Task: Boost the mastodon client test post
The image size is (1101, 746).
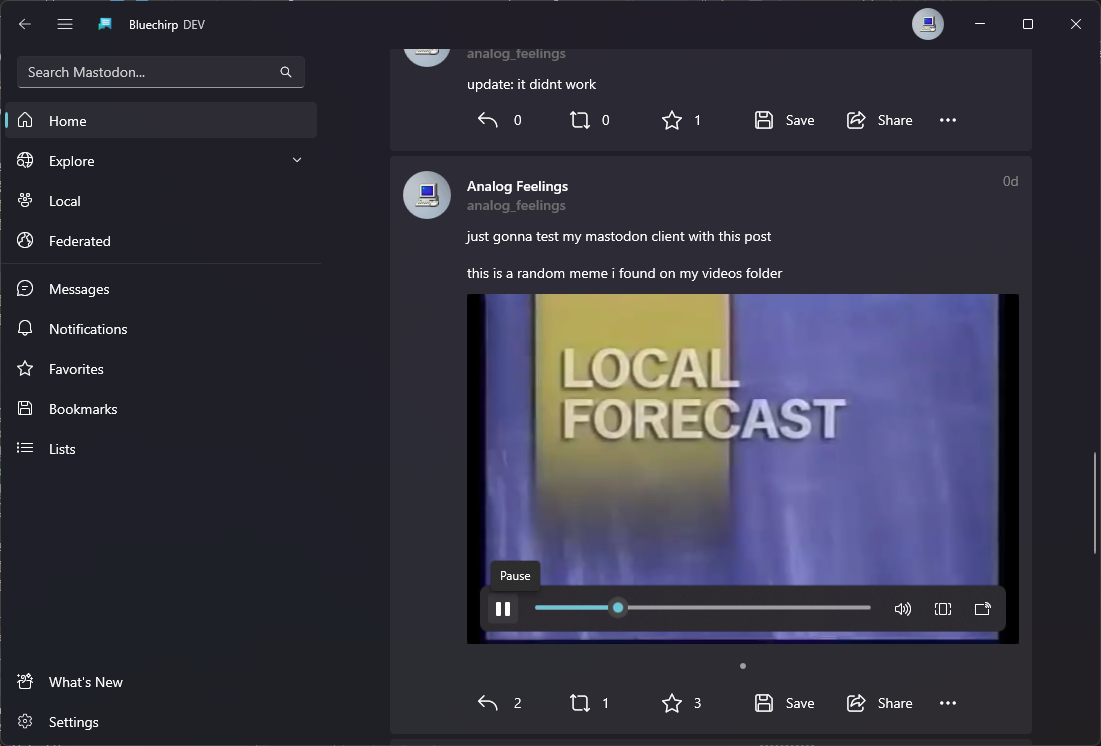Action: coord(589,703)
